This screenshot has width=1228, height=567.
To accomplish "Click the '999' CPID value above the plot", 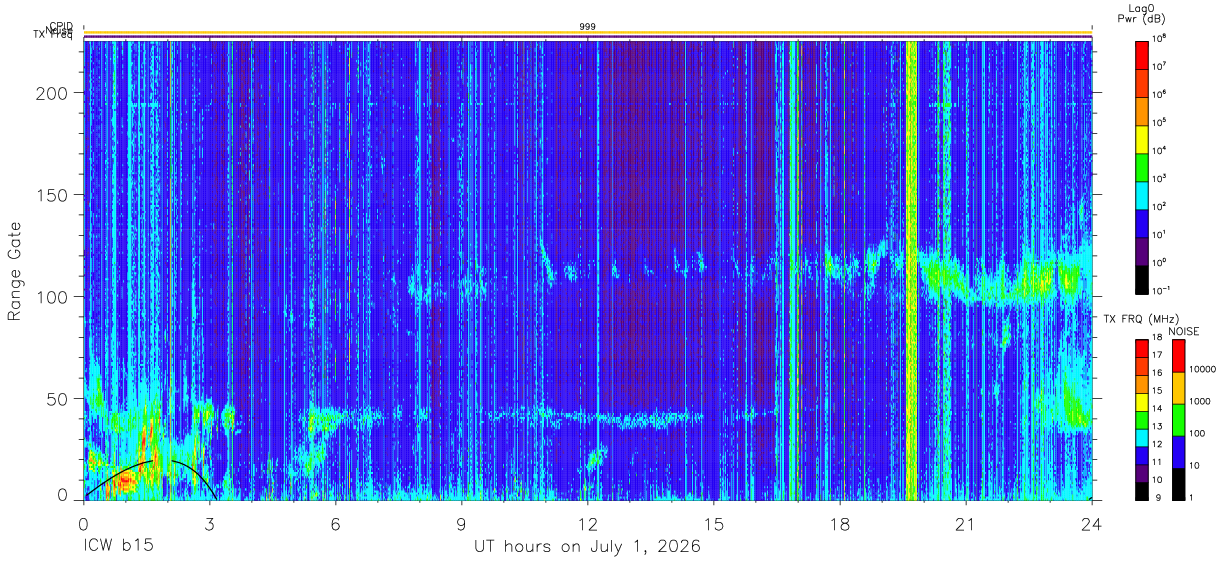I will pyautogui.click(x=588, y=27).
